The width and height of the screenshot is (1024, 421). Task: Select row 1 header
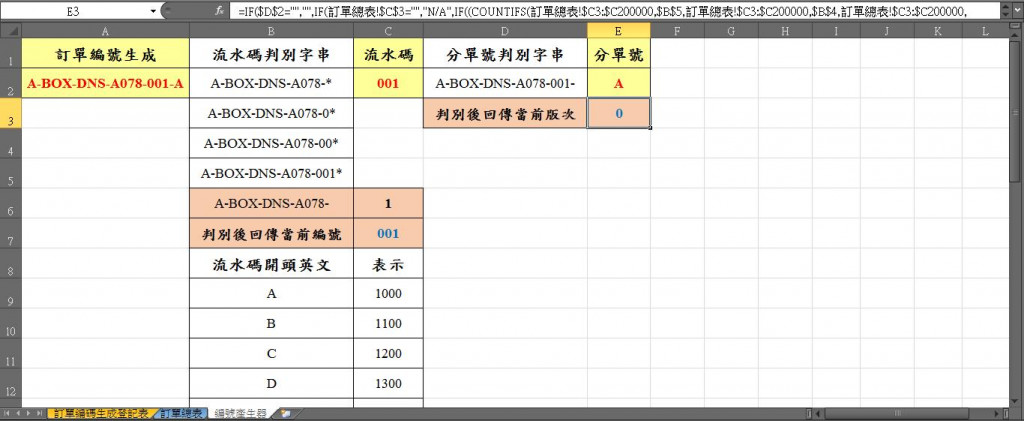click(12, 53)
